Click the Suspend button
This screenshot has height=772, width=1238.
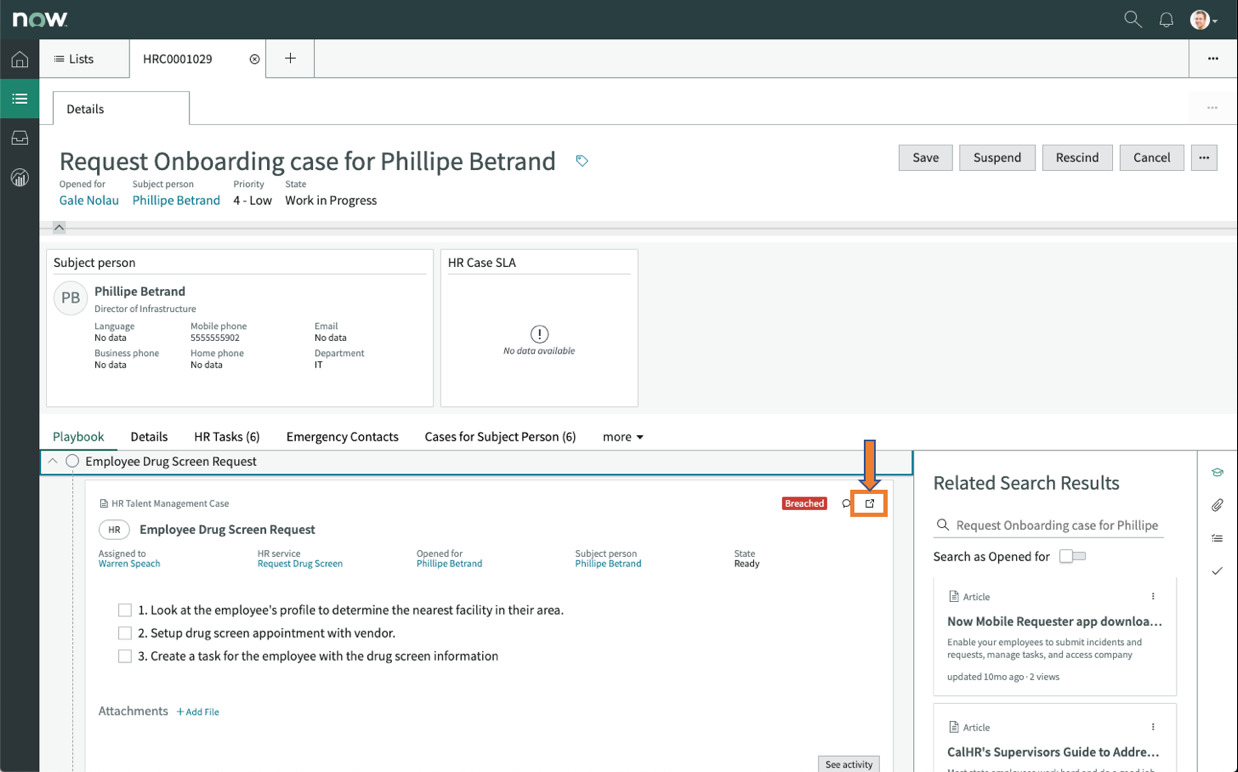(997, 157)
